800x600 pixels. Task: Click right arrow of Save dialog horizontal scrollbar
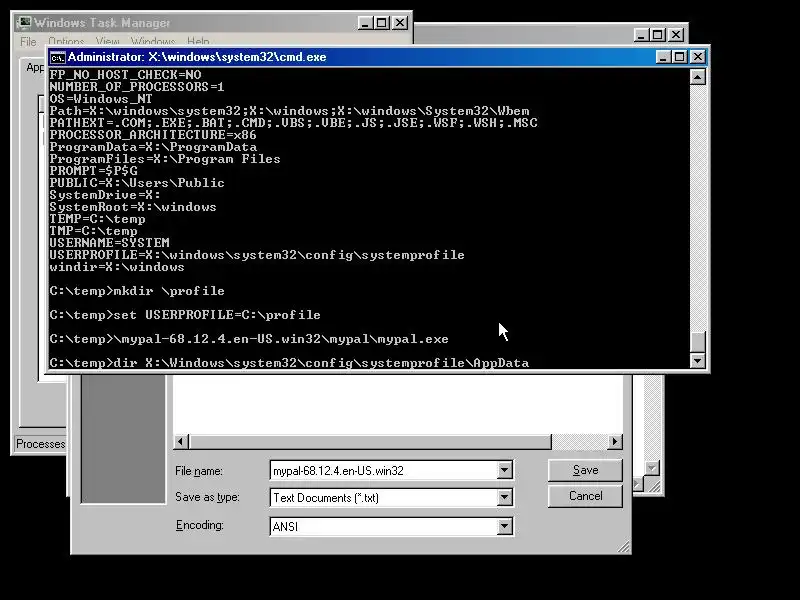pyautogui.click(x=615, y=441)
